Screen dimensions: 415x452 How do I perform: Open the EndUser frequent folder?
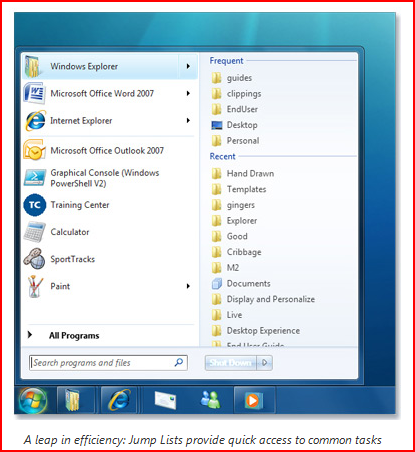click(x=242, y=109)
